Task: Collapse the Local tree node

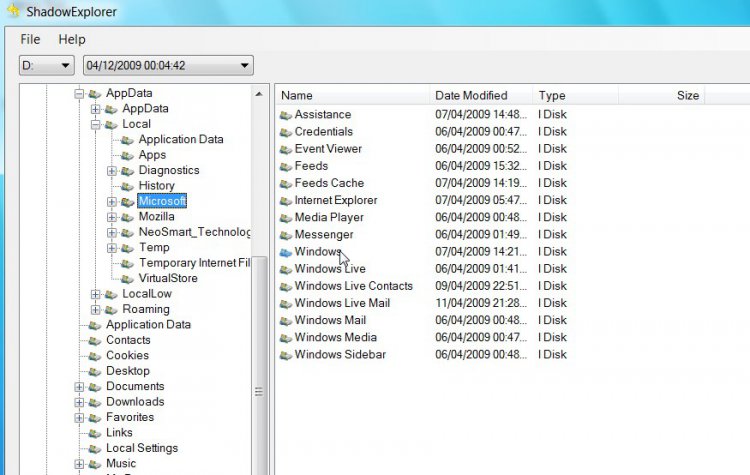Action: [96, 124]
